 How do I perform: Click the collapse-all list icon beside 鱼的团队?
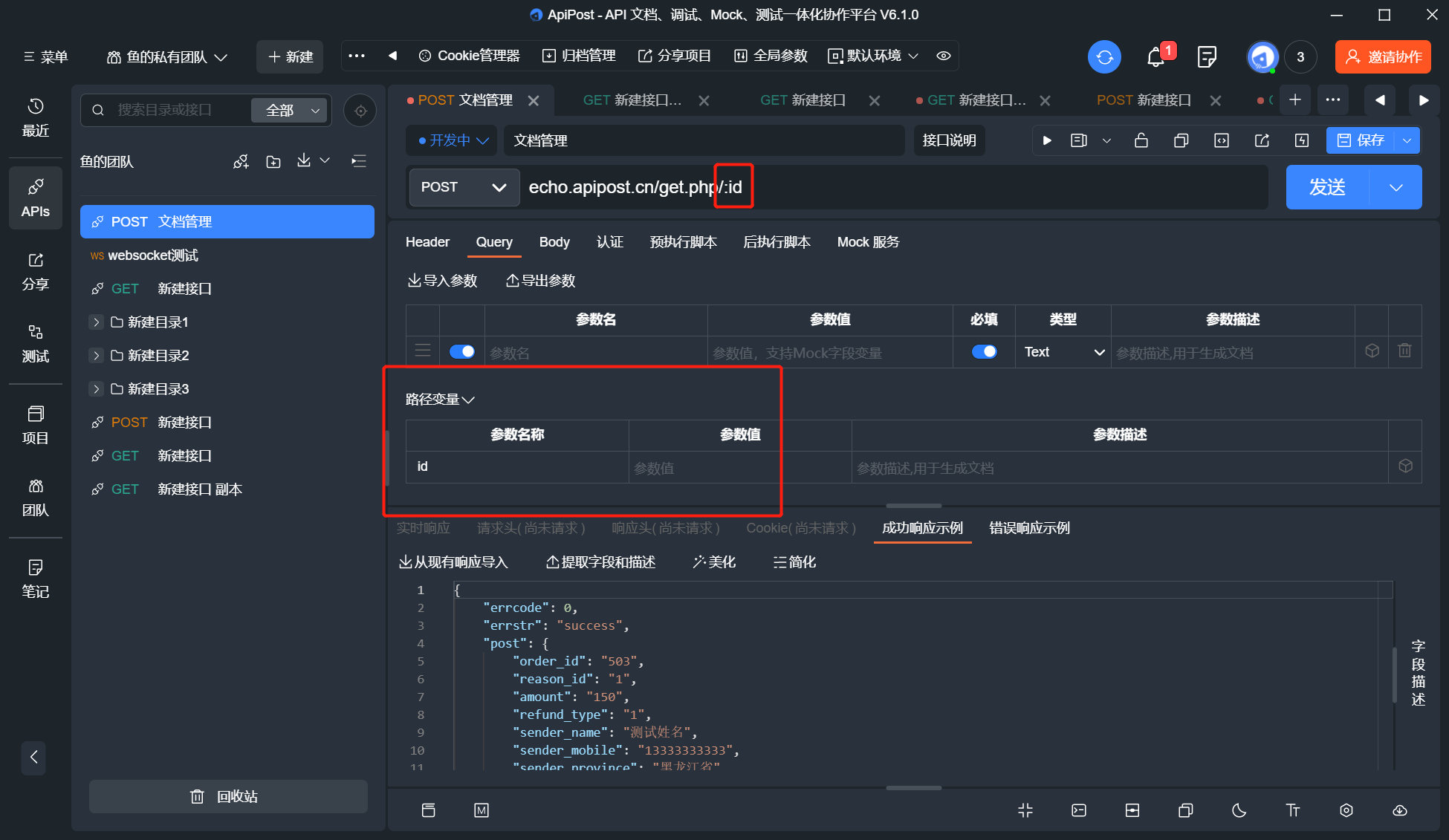pyautogui.click(x=359, y=161)
